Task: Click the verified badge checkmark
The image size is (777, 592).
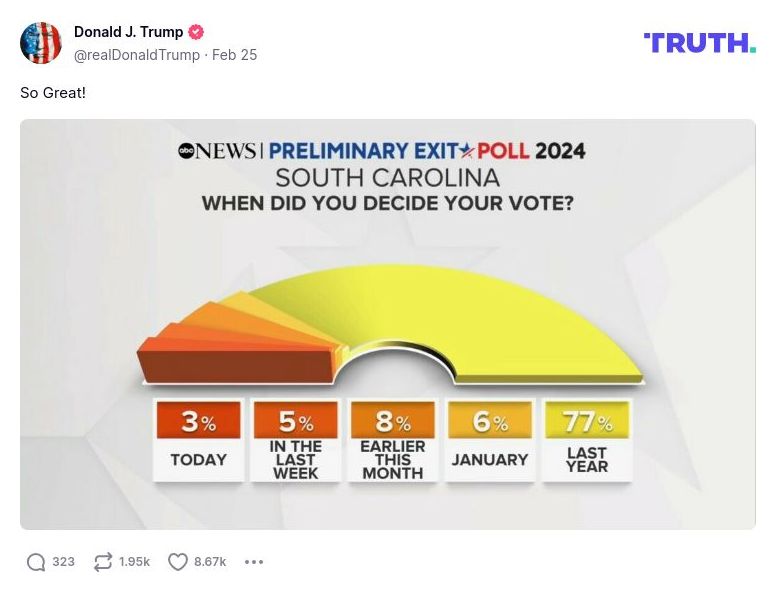Action: (x=197, y=32)
